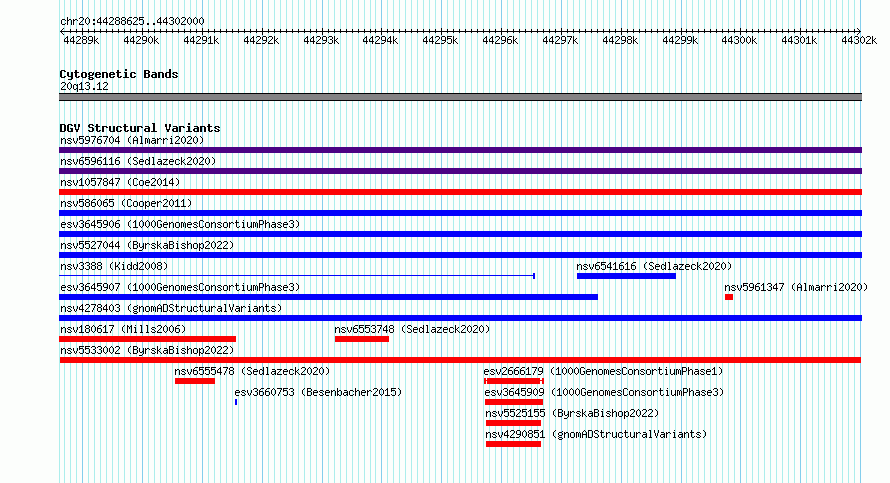This screenshot has height=483, width=890.
Task: Click the 44292k ruler tick label
Action: point(261,40)
